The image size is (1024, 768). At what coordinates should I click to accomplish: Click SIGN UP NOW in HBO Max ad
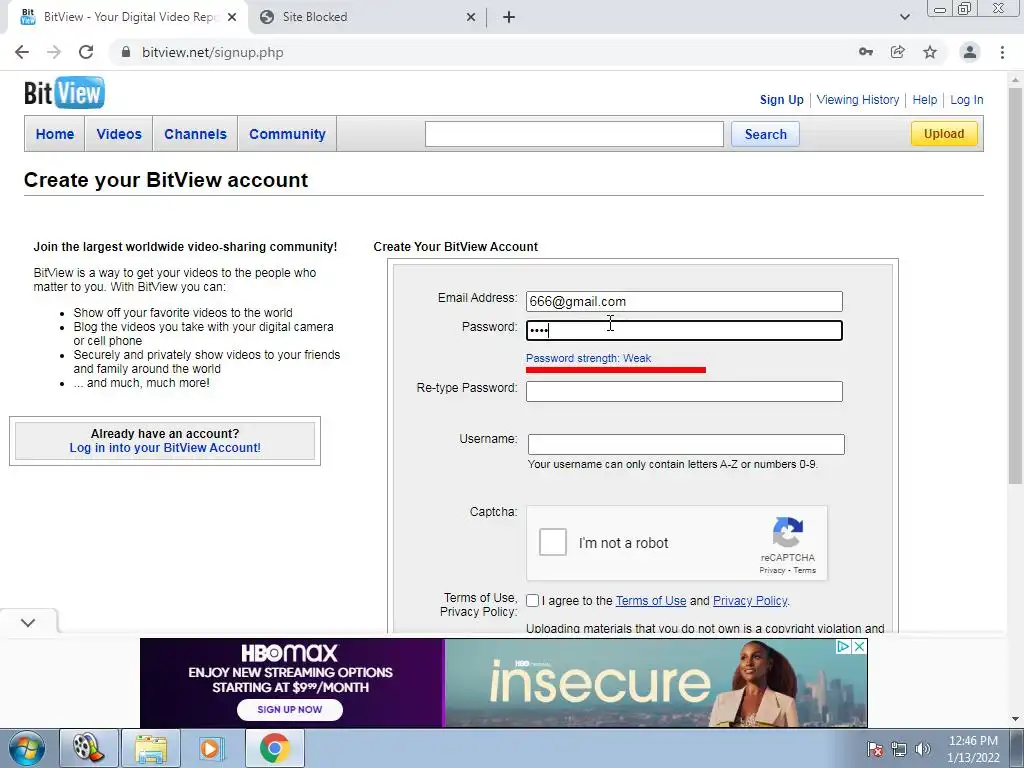[x=290, y=709]
